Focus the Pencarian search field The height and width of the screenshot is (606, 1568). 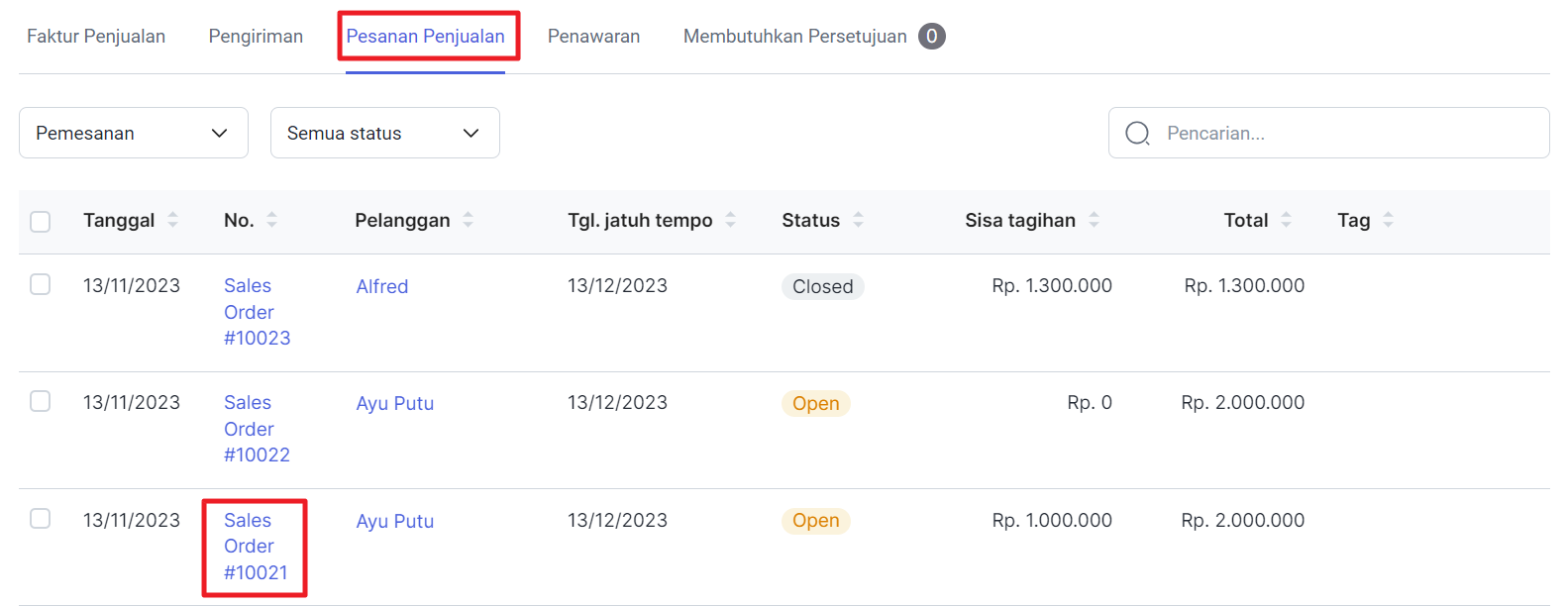click(x=1329, y=133)
